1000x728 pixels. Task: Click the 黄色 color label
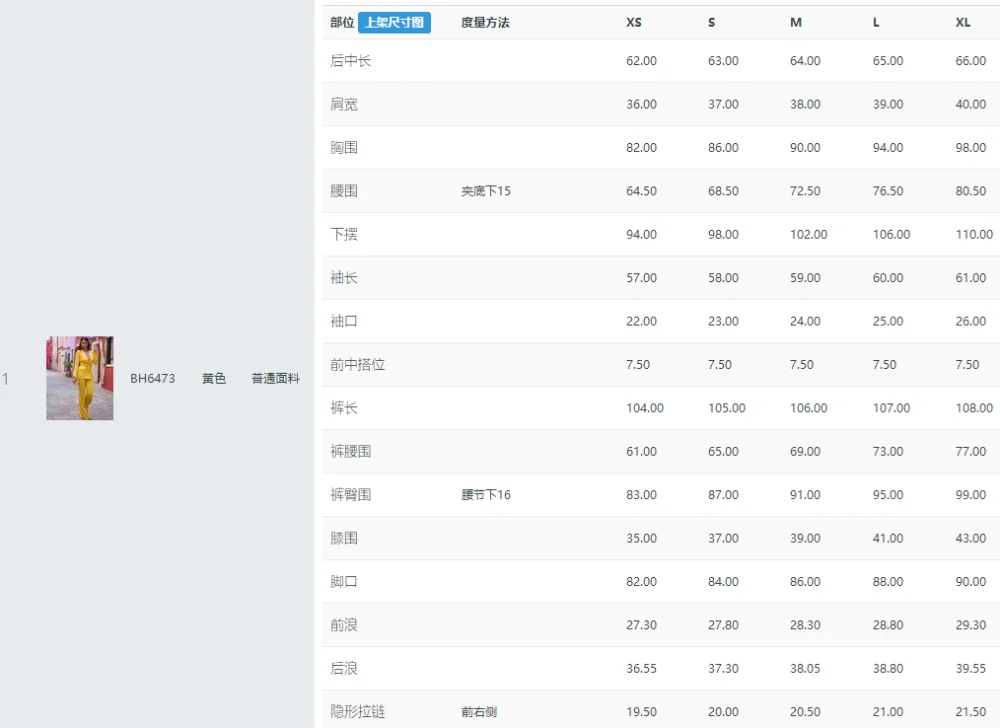click(214, 379)
